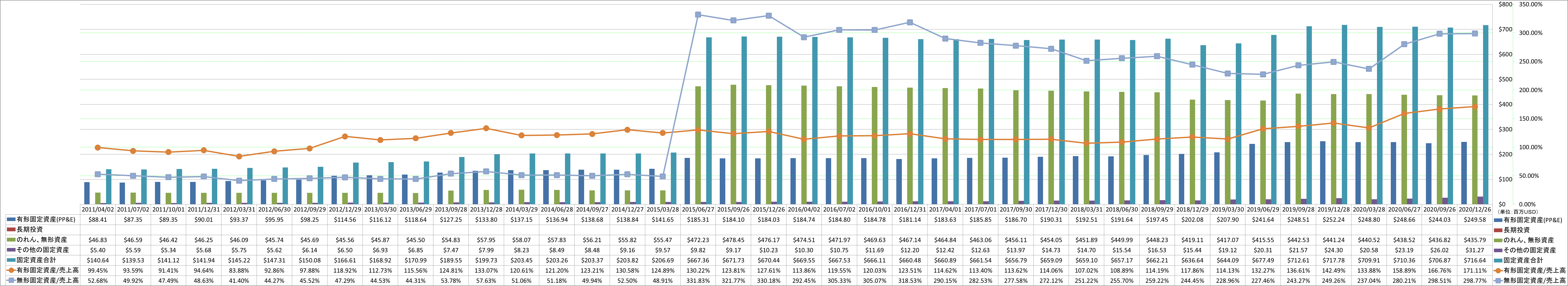Image resolution: width=1568 pixels, height=286 pixels.
Task: Select the 52.68% ratio cell
Action: pos(98,280)
